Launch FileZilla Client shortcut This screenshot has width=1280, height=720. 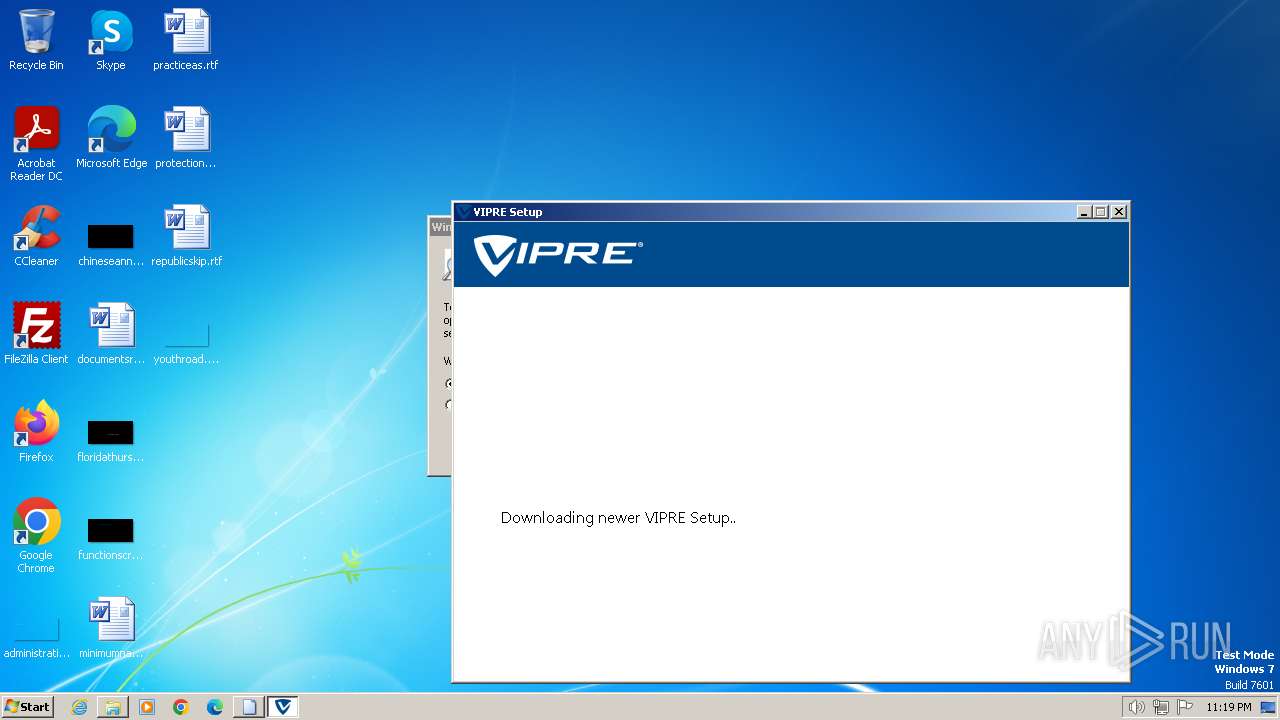(x=36, y=334)
